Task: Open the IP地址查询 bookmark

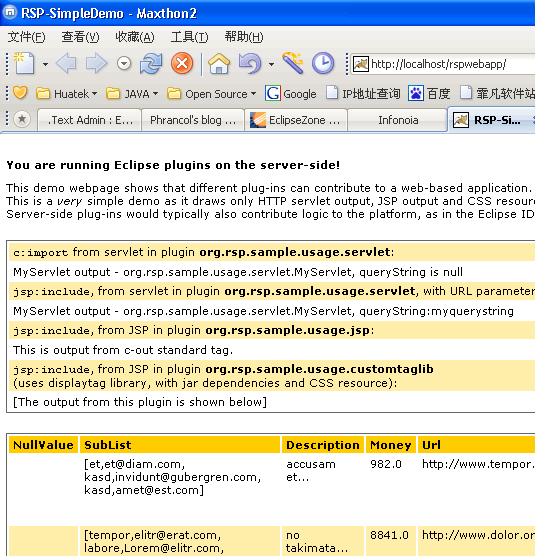Action: click(363, 94)
